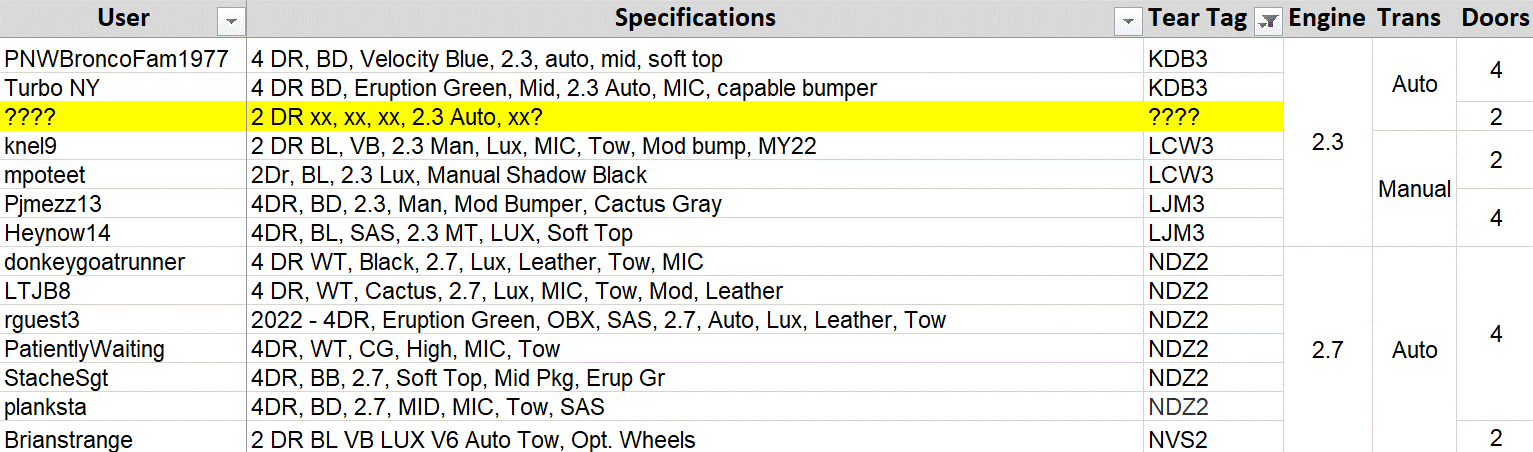
Task: Open the User column filter dropdown
Action: point(232,21)
